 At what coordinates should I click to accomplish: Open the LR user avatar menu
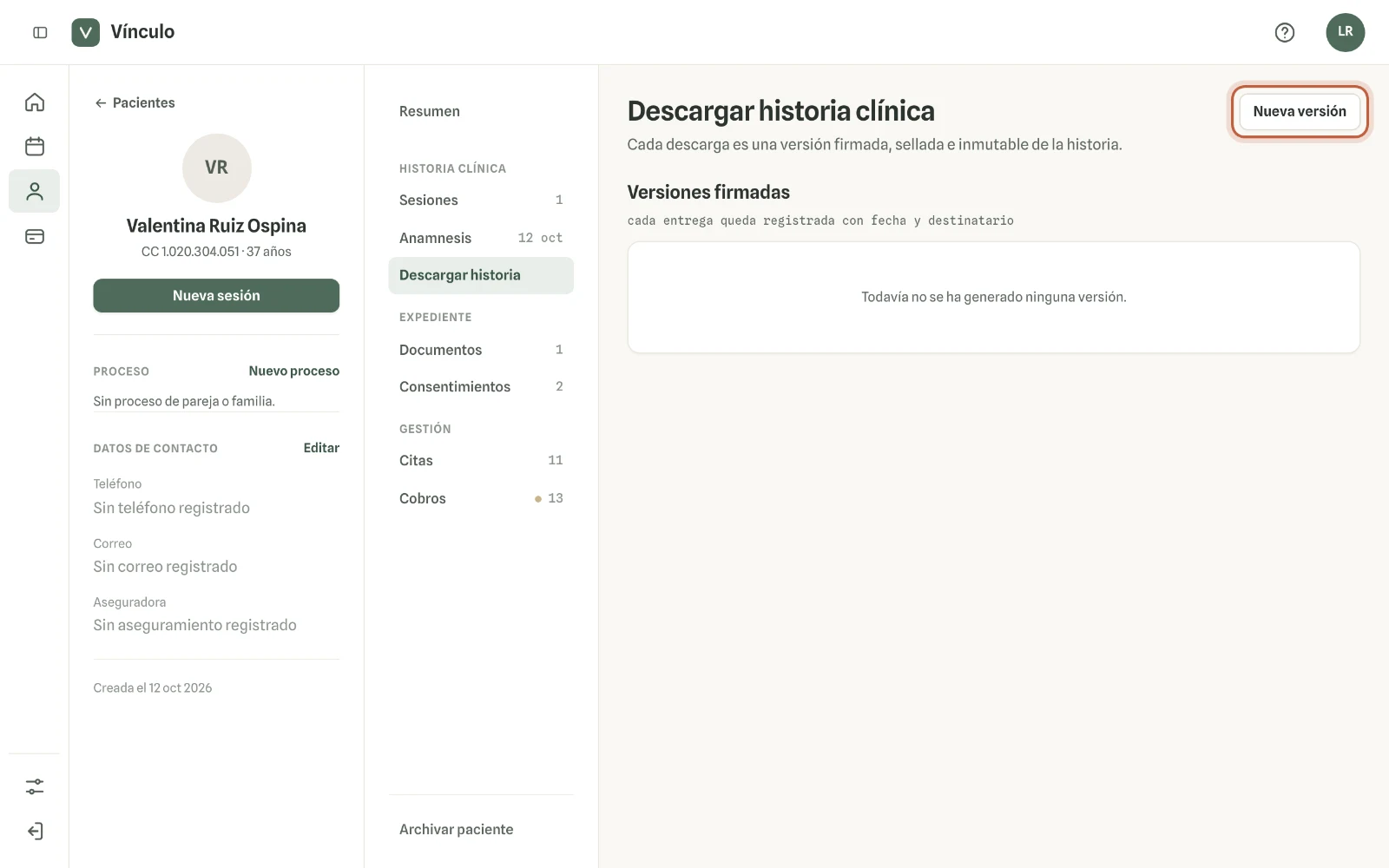coord(1345,32)
